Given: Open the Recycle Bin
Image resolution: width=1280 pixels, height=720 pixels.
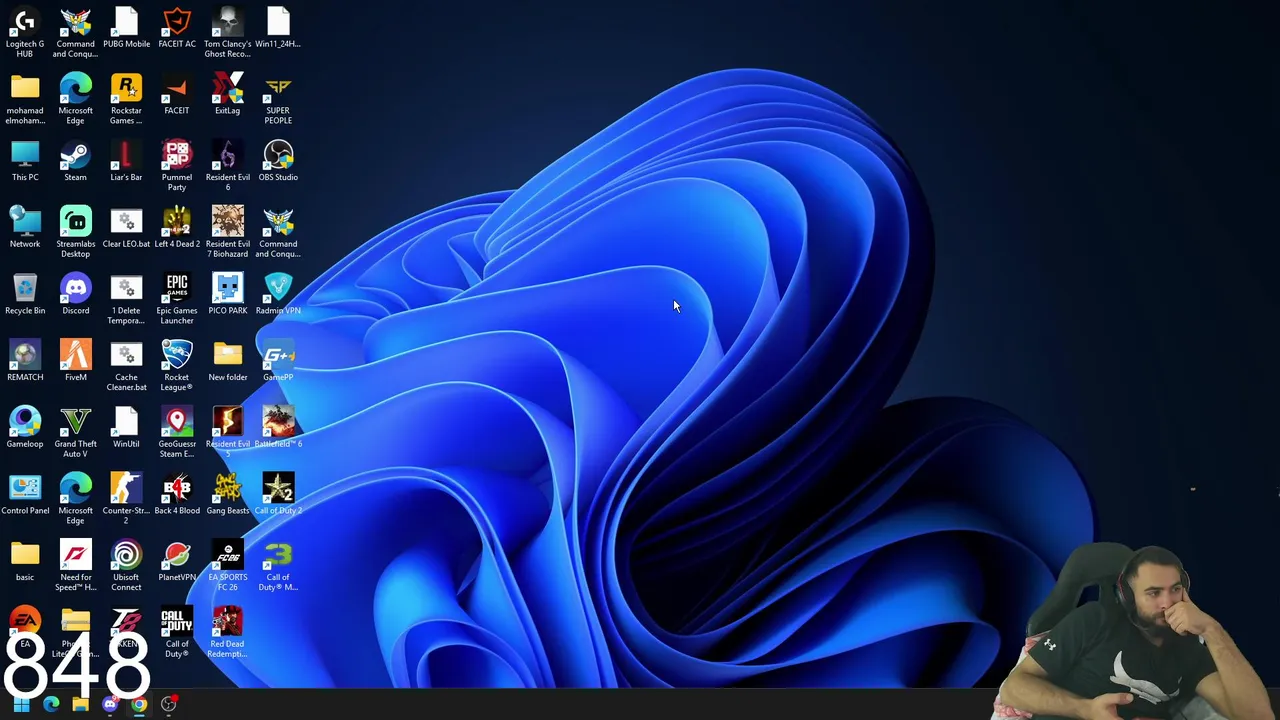Looking at the screenshot, I should (x=25, y=294).
